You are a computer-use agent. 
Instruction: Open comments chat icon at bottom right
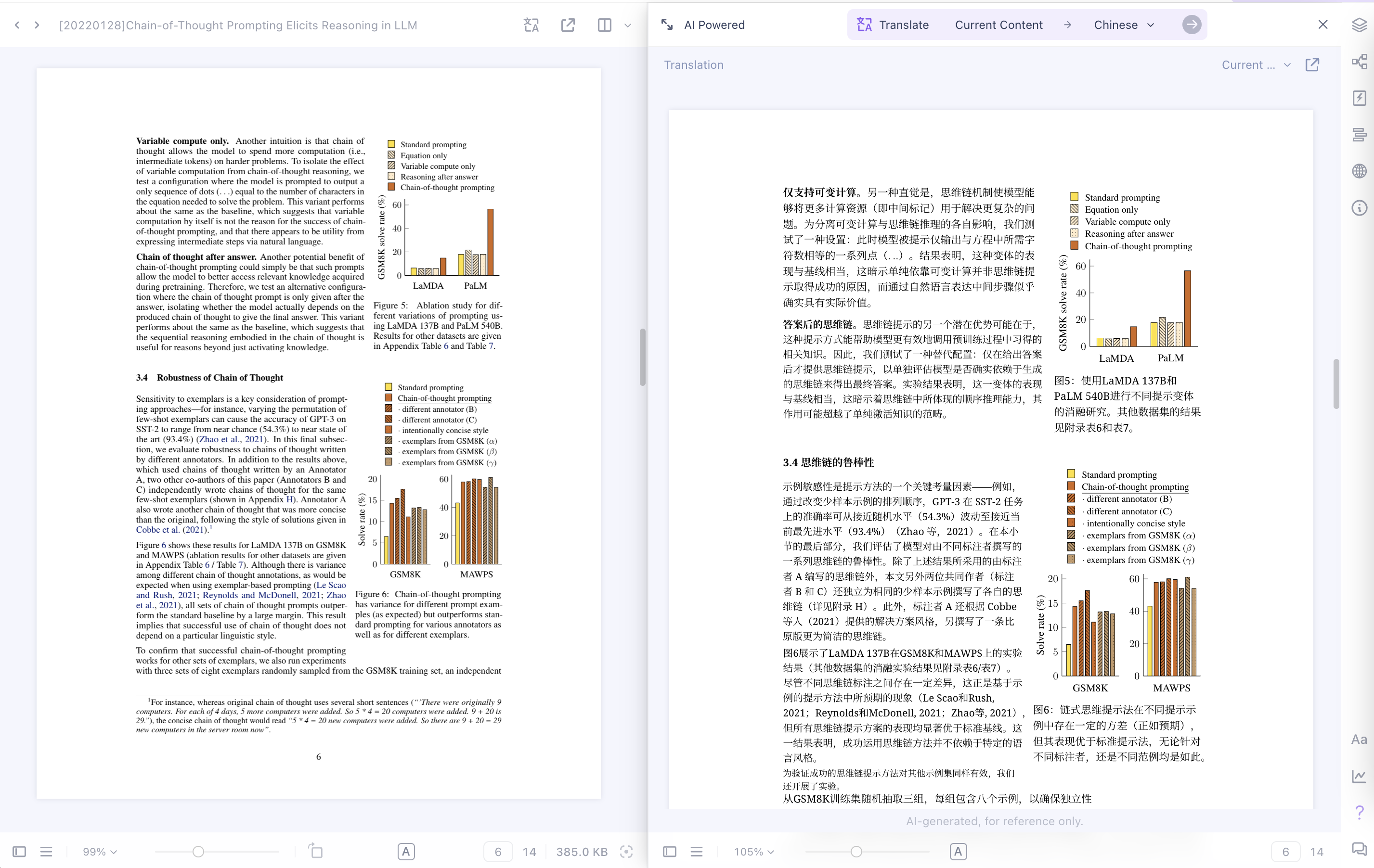click(x=1359, y=849)
